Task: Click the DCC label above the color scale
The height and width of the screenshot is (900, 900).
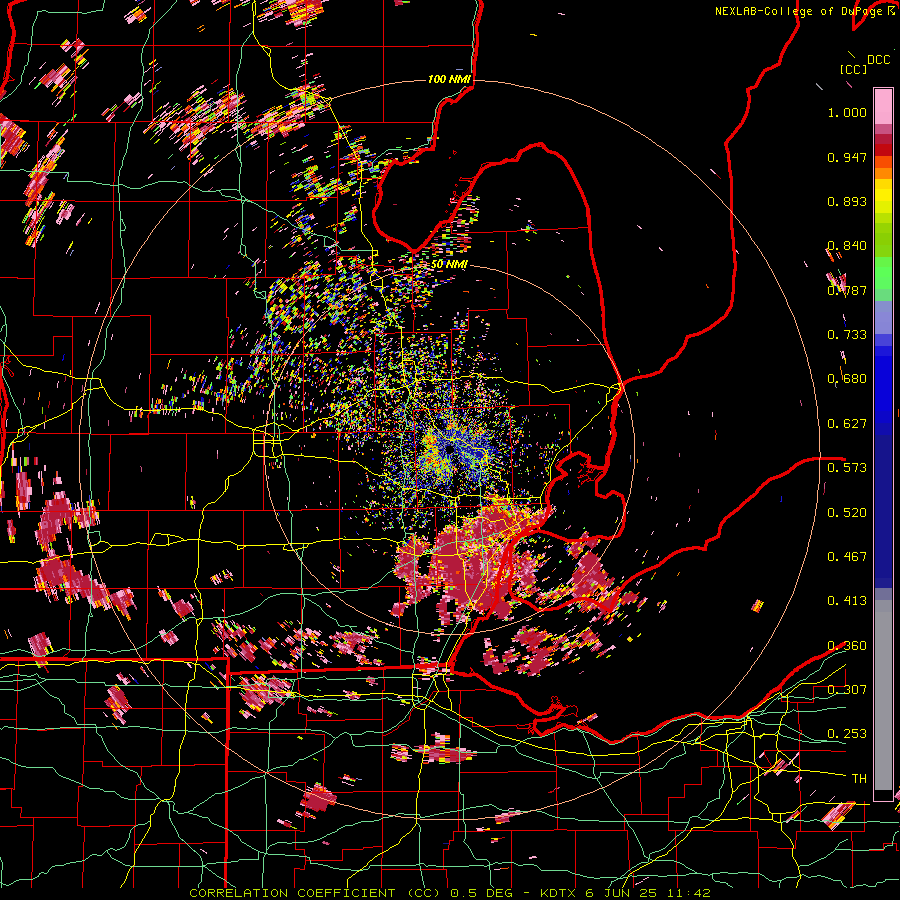Action: pos(878,60)
